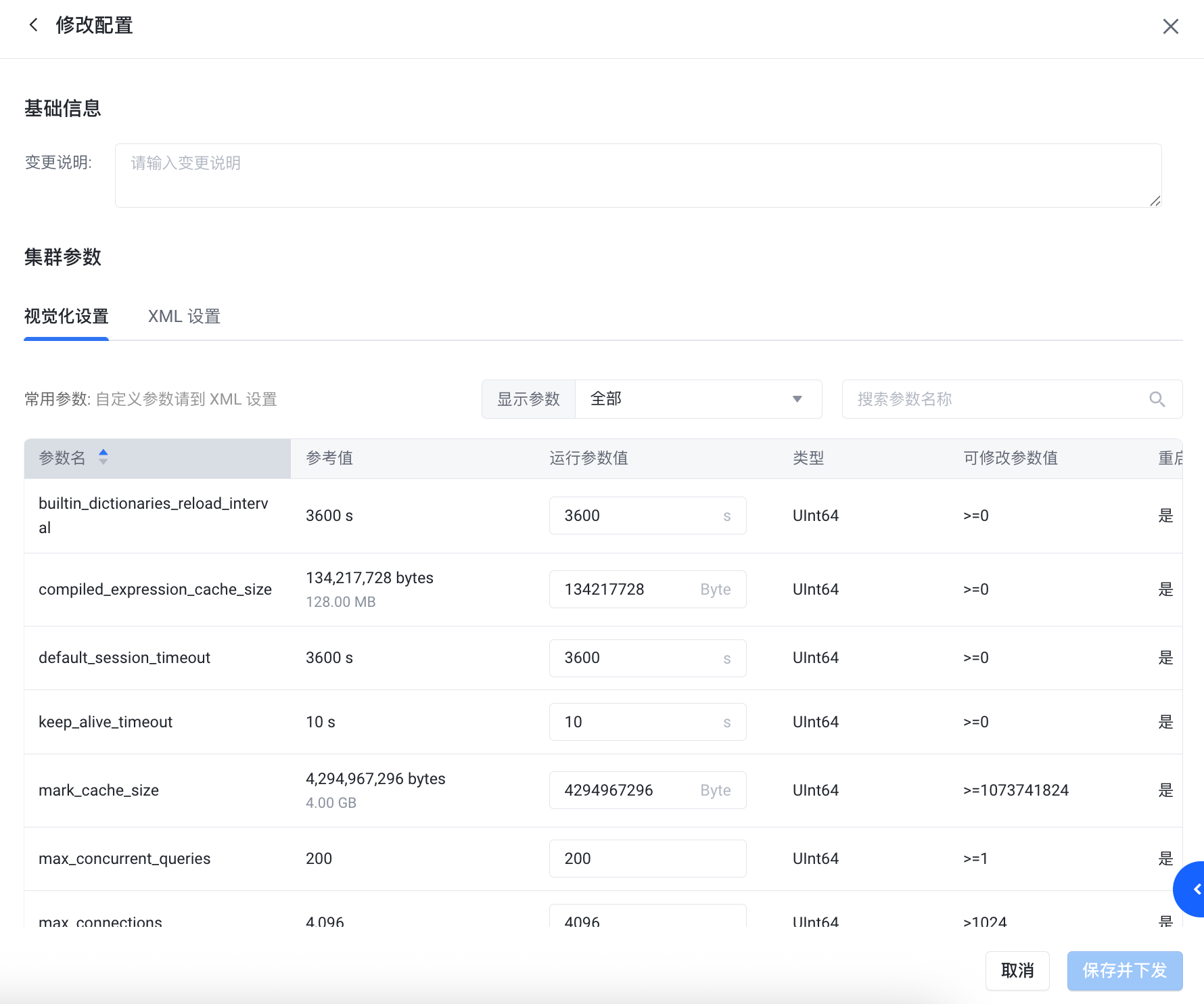
Task: Click the textarea resize handle
Action: [1155, 201]
